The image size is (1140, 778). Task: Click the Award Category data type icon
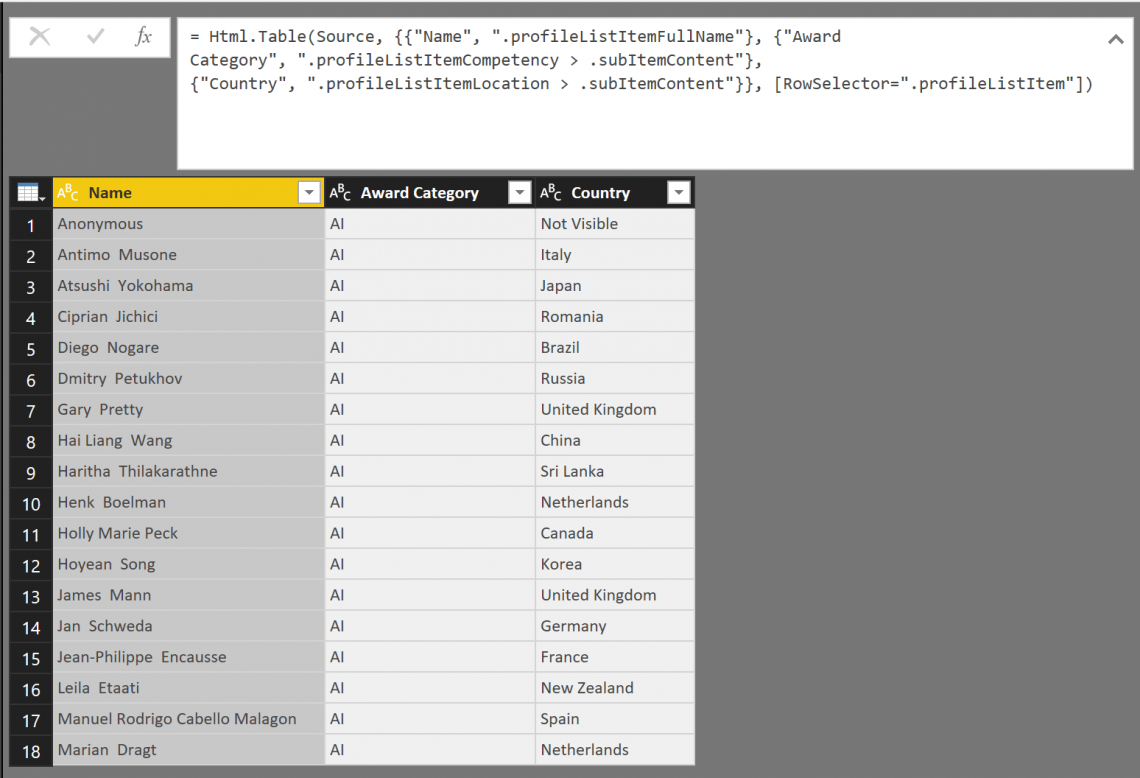340,193
